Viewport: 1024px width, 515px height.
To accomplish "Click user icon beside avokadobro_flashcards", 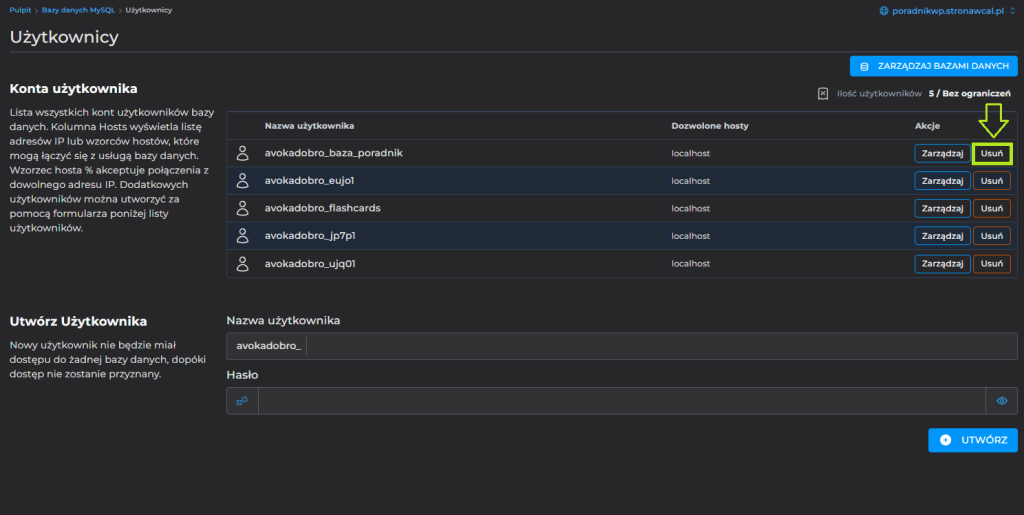I will 242,208.
